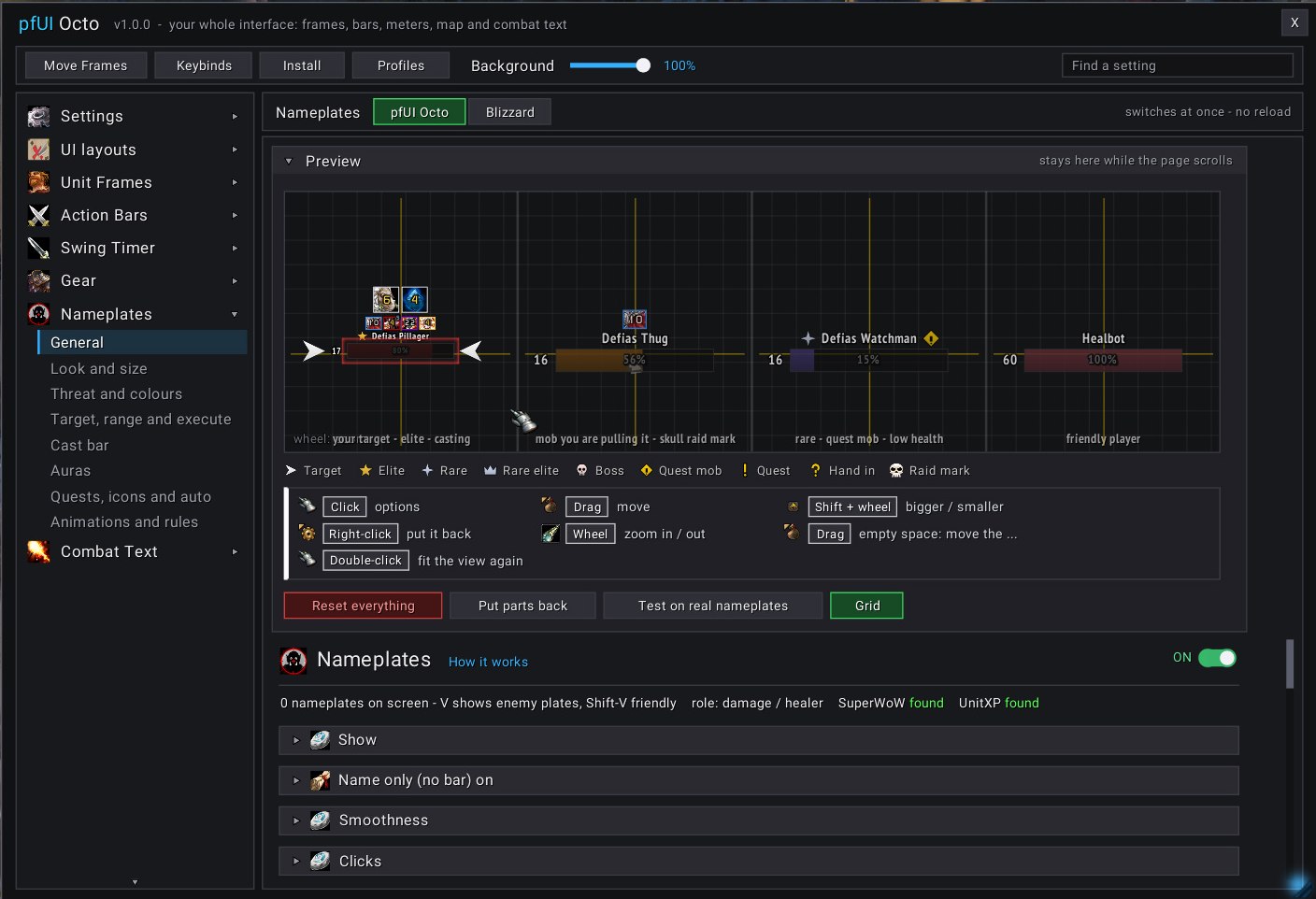The width and height of the screenshot is (1316, 899).
Task: Click the Nameplates section header icon
Action: click(x=293, y=661)
